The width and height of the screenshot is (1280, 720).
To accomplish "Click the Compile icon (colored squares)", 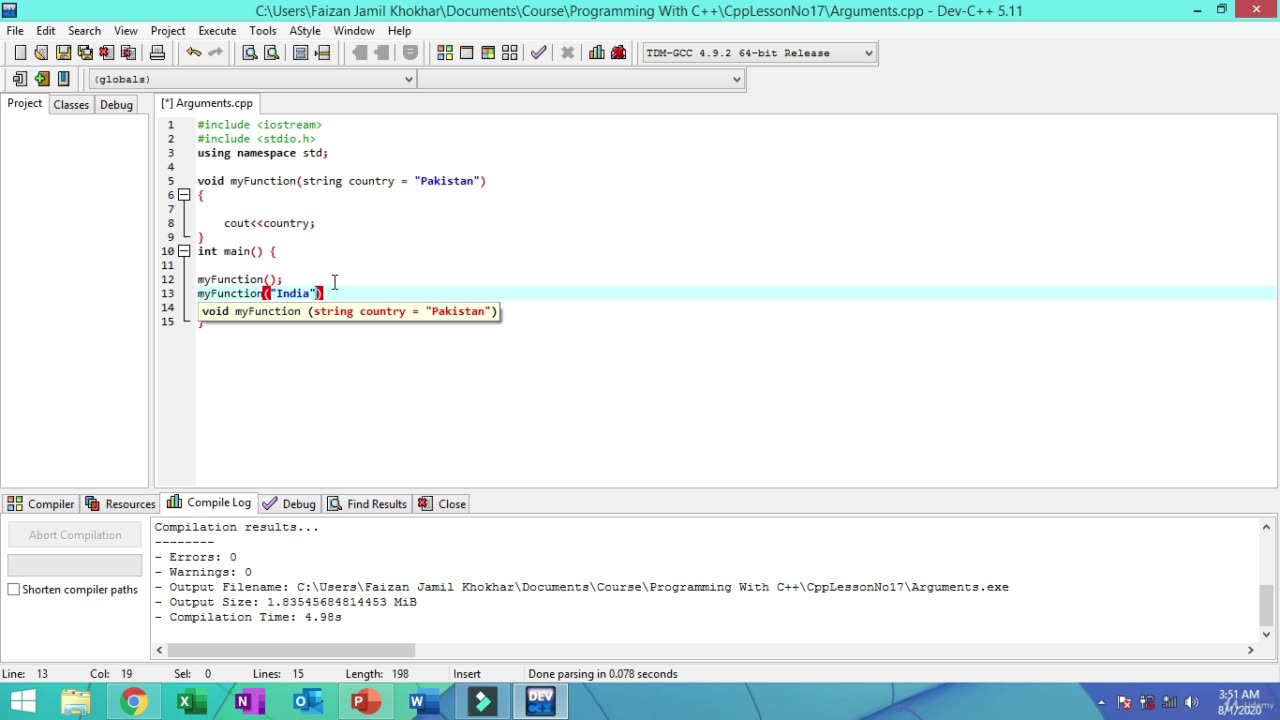I will pyautogui.click(x=445, y=53).
